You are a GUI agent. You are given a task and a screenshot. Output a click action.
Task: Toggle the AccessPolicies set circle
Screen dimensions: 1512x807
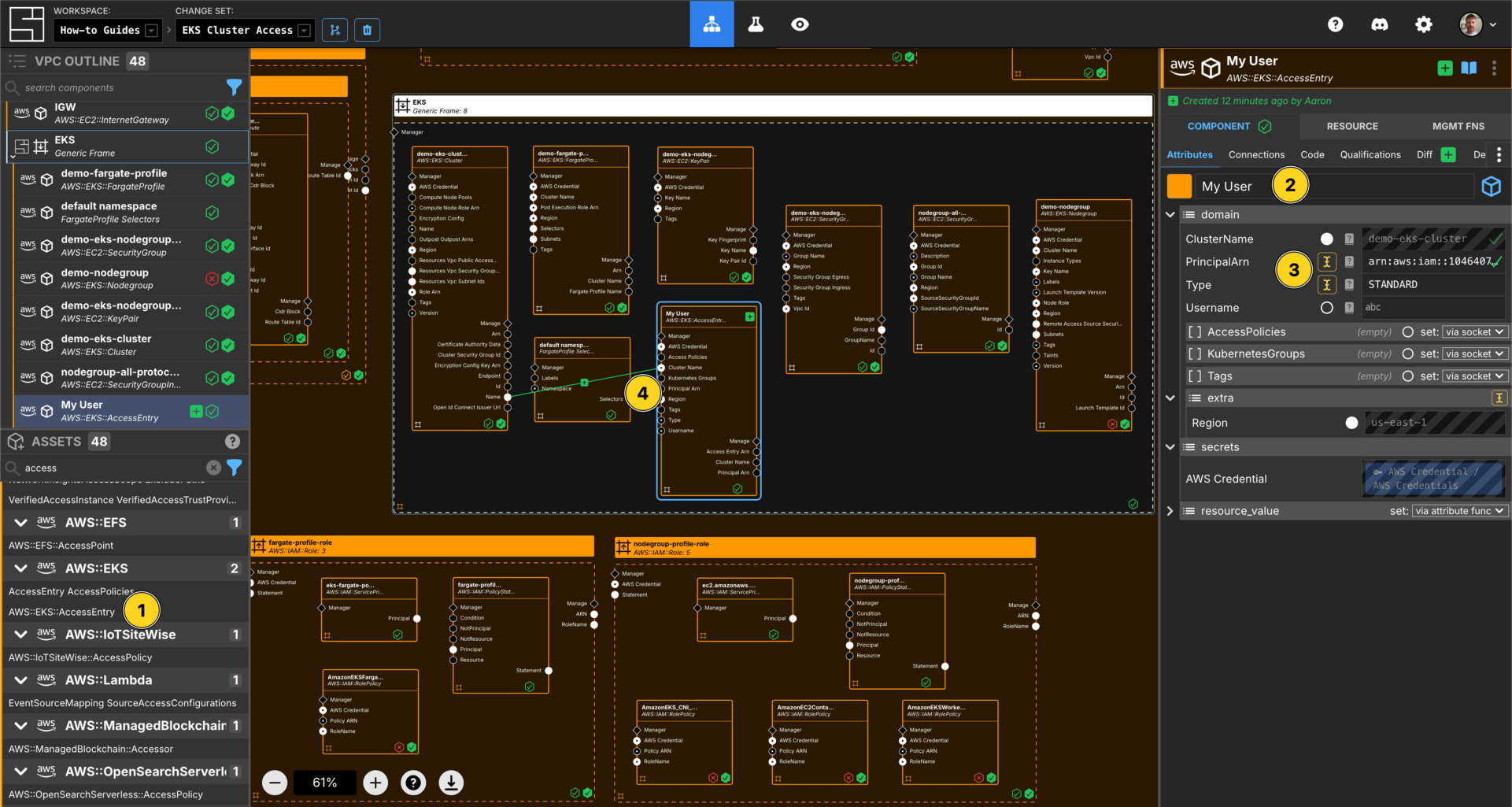1407,332
